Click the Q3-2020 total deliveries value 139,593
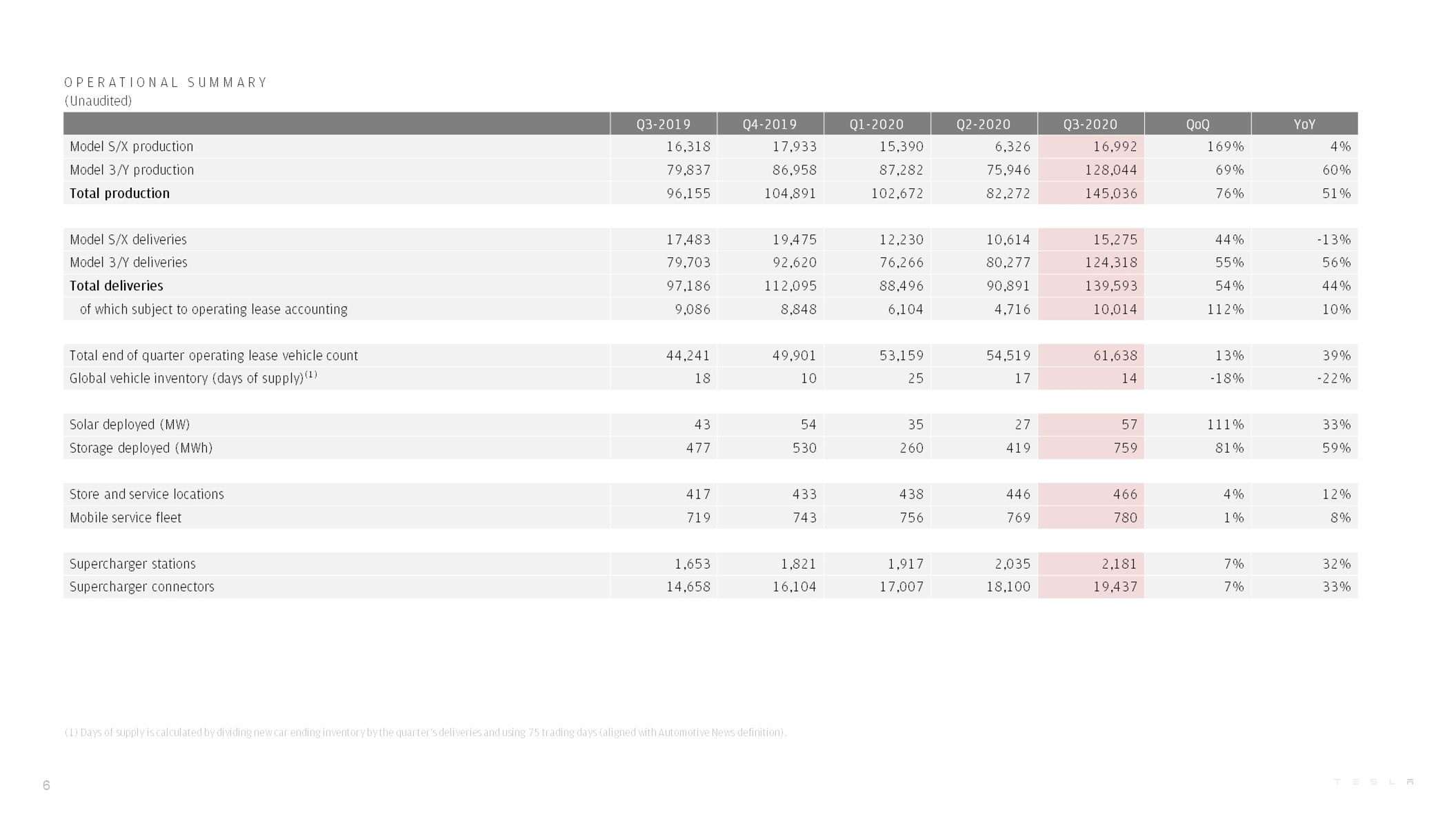The height and width of the screenshot is (819, 1456). click(1110, 286)
